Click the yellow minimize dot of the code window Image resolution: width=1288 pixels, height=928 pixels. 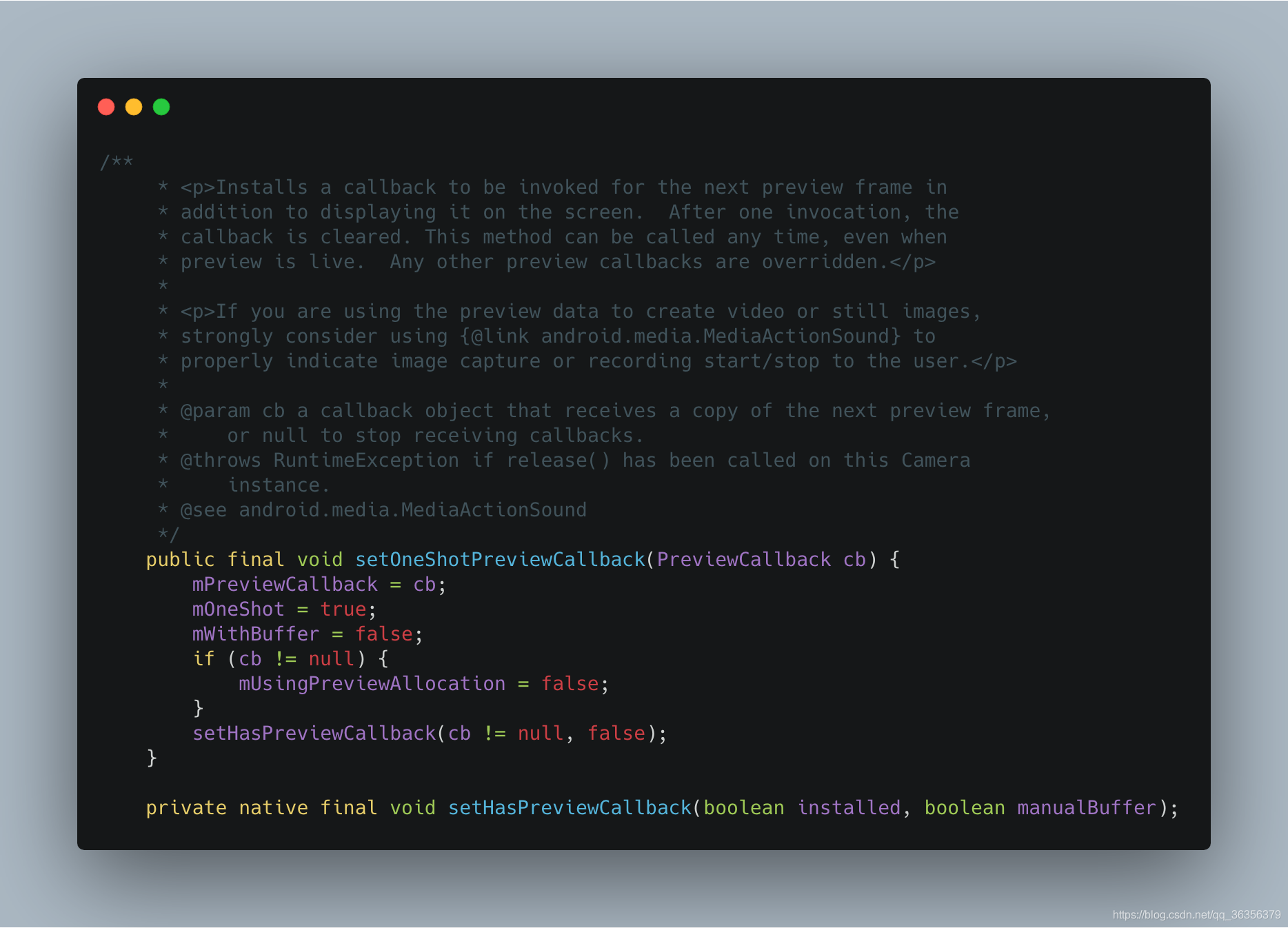point(134,107)
